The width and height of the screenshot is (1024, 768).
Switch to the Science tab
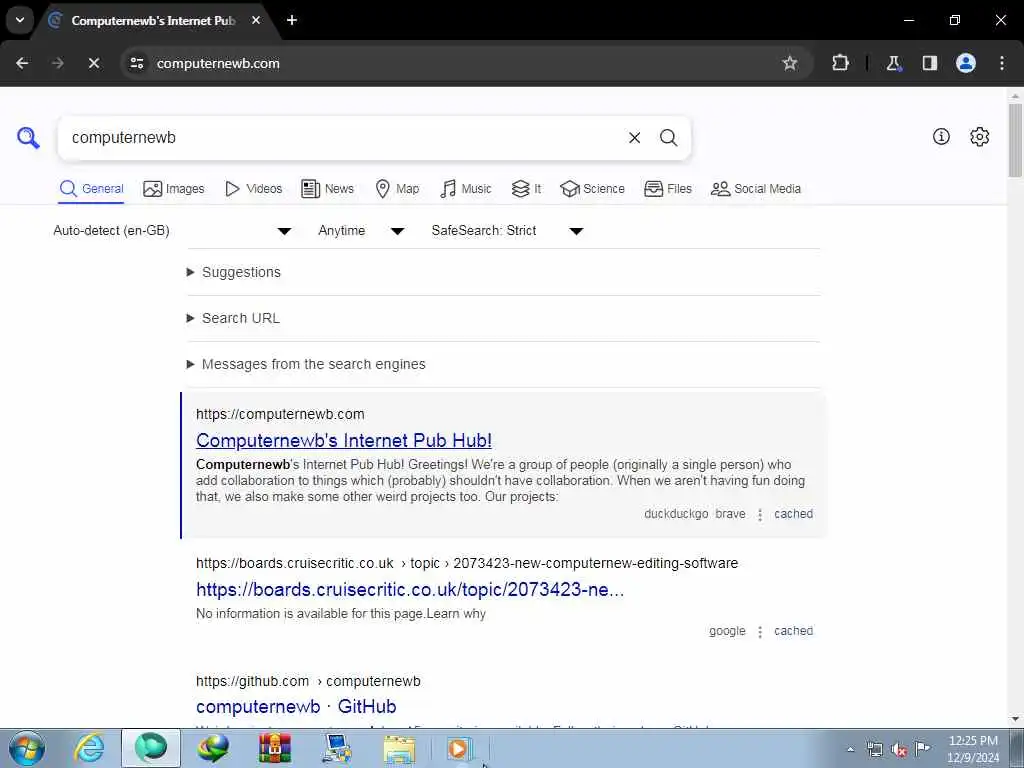tap(592, 189)
